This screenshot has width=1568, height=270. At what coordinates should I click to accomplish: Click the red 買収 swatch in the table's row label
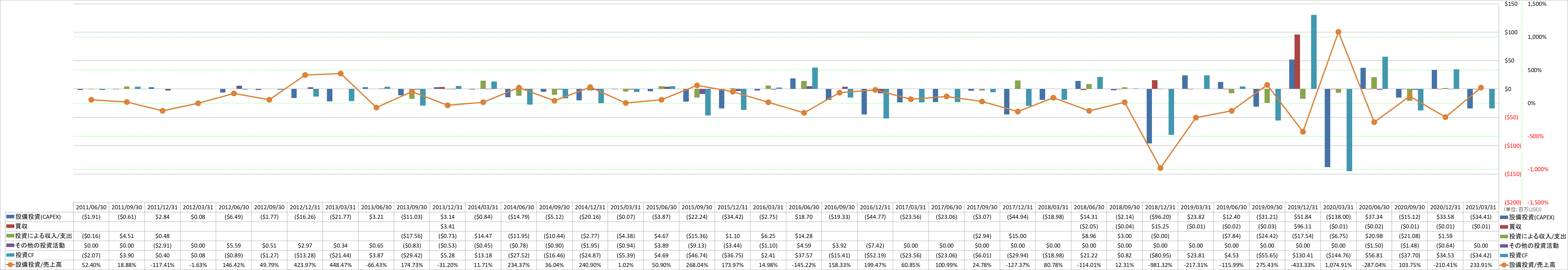[x=10, y=226]
